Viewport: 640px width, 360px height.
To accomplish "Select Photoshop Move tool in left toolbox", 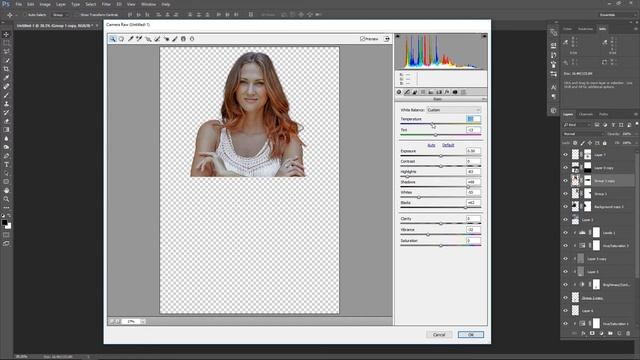I will [x=6, y=34].
